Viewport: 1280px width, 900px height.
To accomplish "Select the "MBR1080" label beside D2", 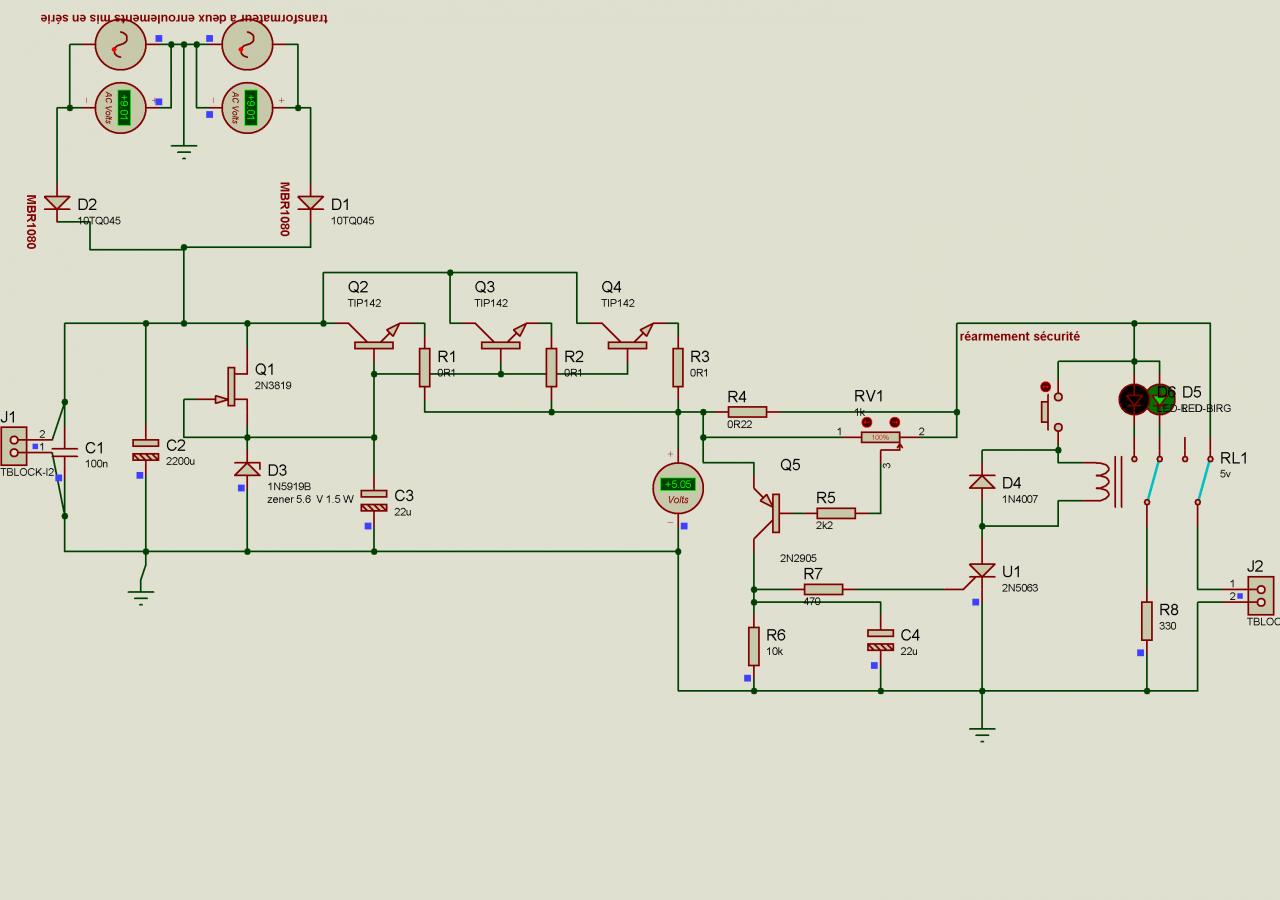I will [x=31, y=222].
